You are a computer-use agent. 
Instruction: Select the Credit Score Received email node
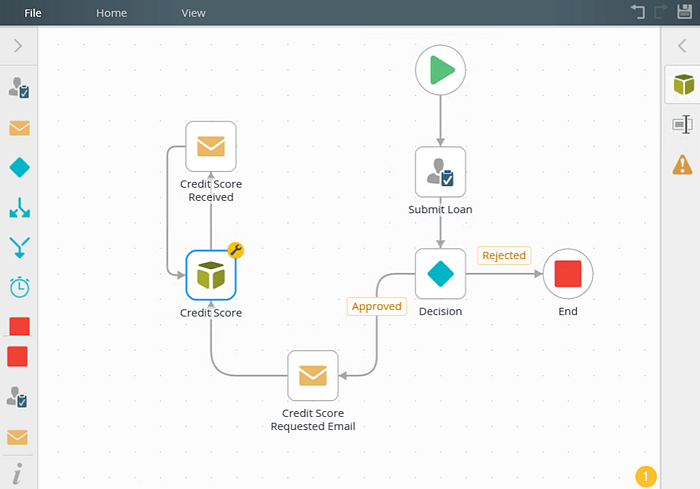click(x=211, y=146)
